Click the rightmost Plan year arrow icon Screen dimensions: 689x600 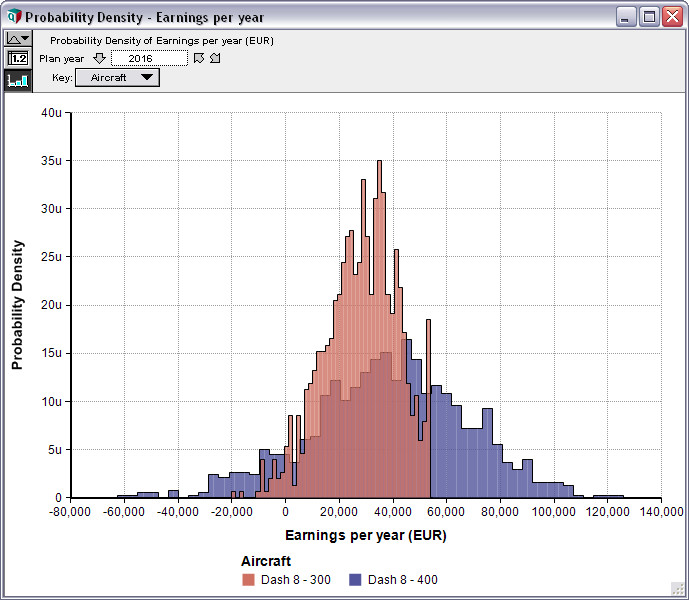point(215,59)
